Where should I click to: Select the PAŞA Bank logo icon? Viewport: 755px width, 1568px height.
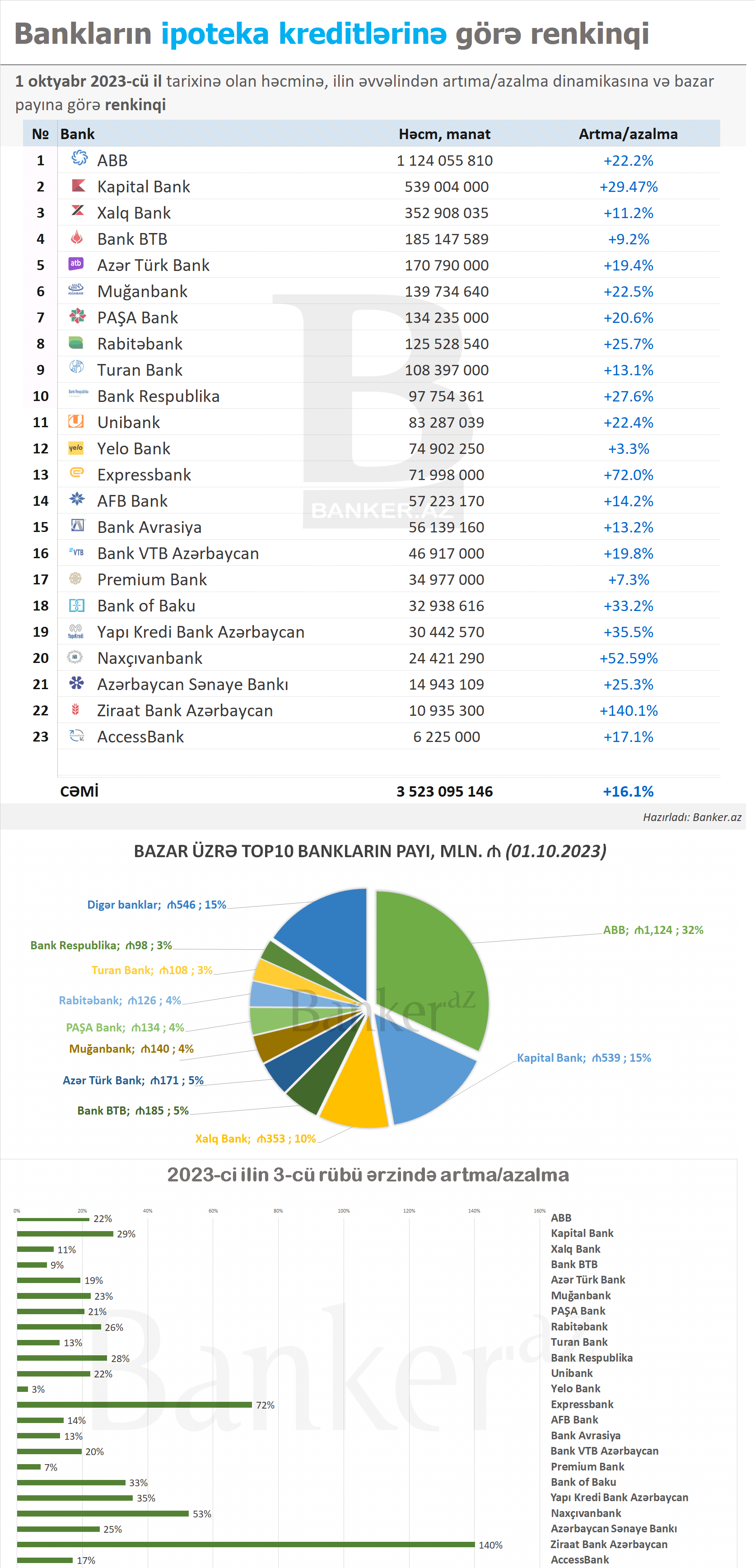(x=77, y=316)
